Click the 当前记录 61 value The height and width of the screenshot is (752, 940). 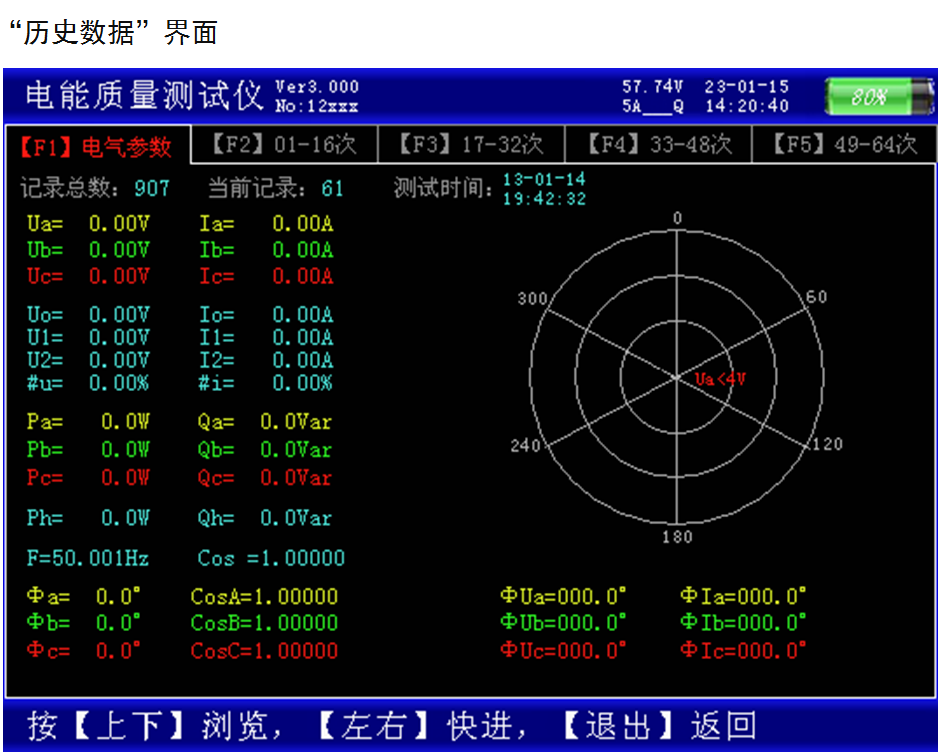click(x=332, y=188)
